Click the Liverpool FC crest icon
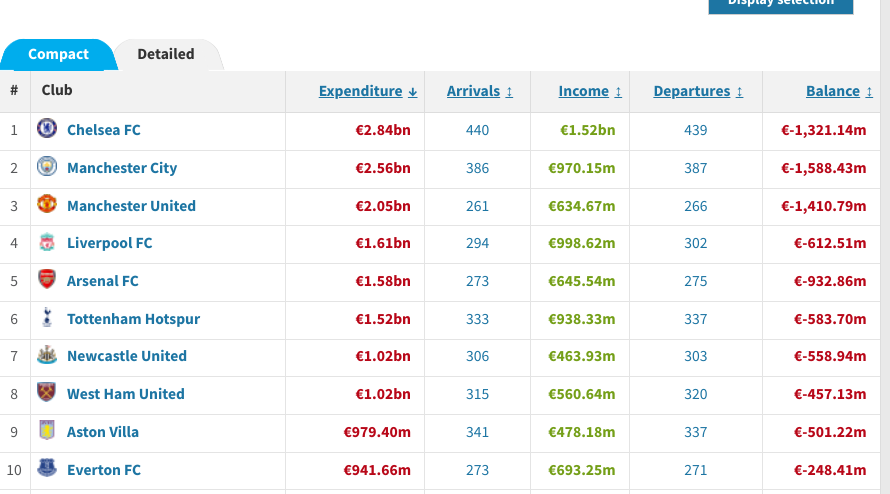This screenshot has width=890, height=494. [47, 243]
